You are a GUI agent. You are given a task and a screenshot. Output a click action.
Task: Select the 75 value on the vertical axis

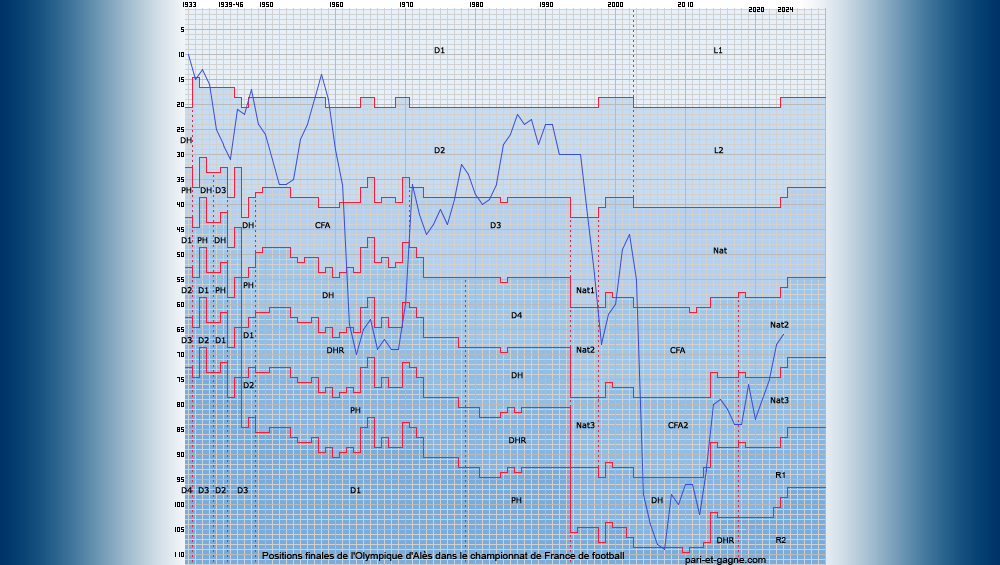tap(180, 379)
